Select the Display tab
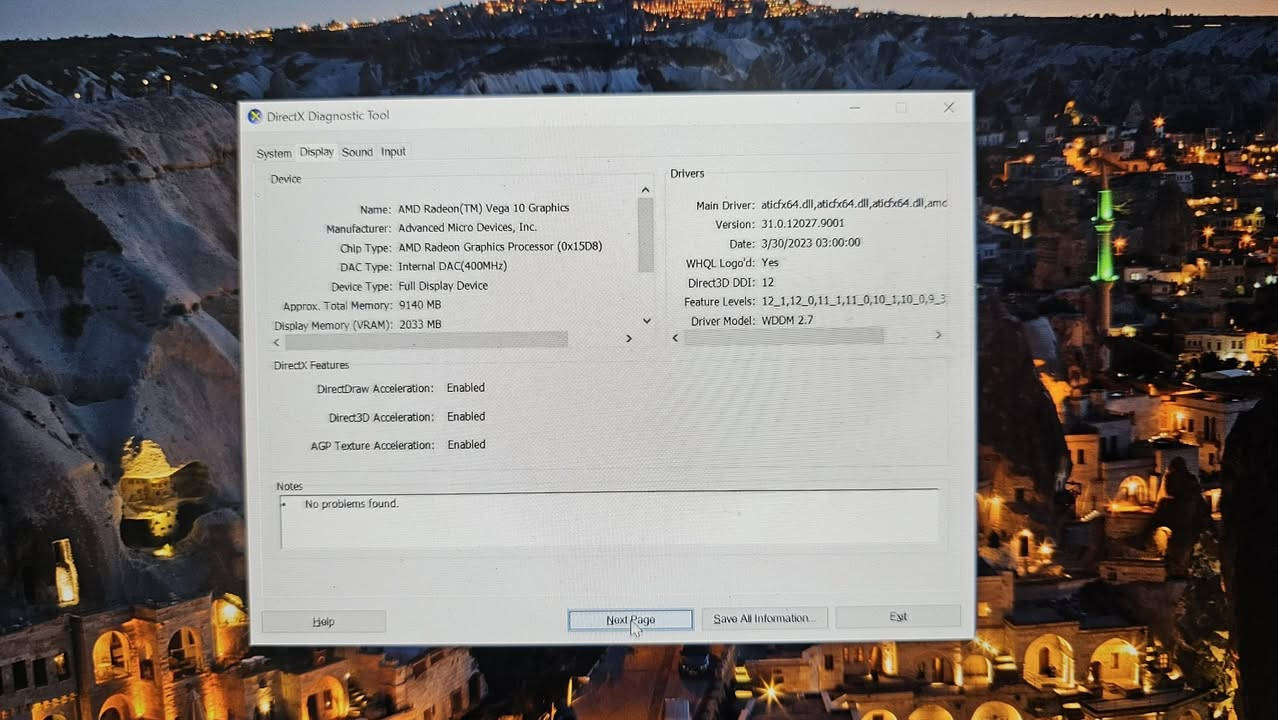 pyautogui.click(x=316, y=152)
